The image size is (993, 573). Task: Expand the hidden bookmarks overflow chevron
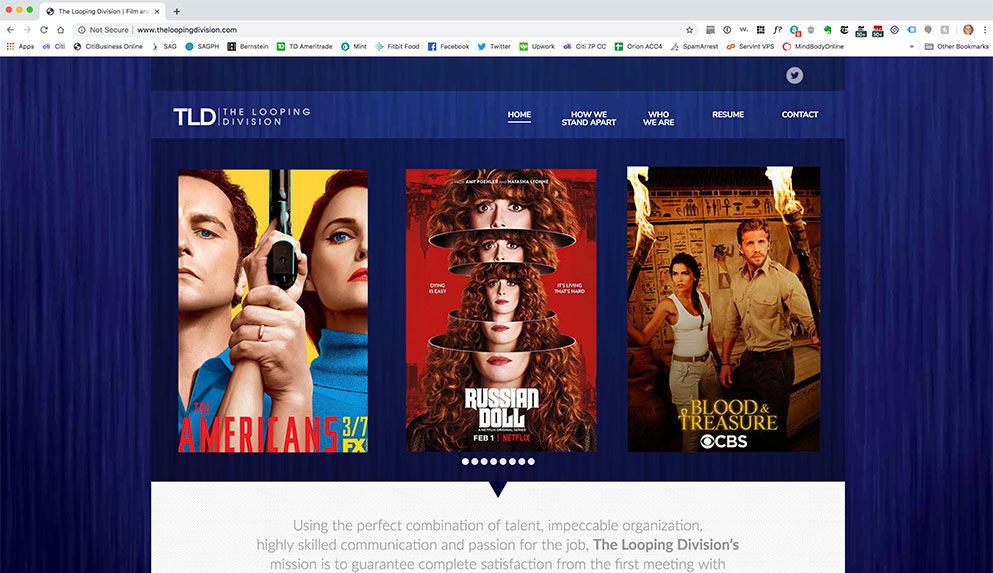coord(911,46)
